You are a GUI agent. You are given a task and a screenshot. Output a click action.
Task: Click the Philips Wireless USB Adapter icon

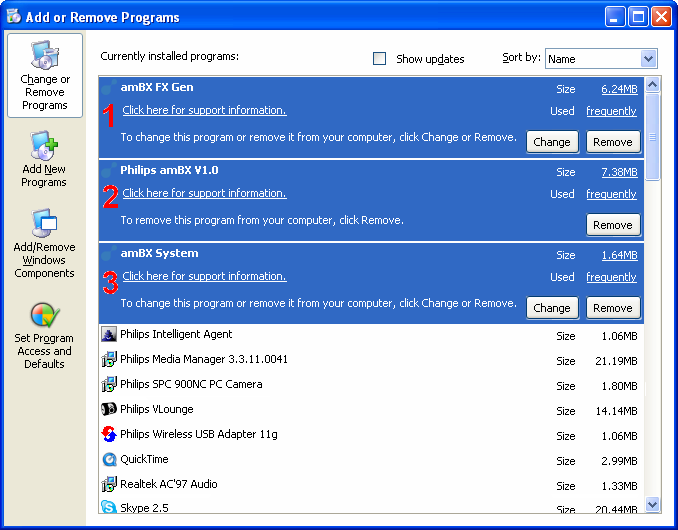109,434
